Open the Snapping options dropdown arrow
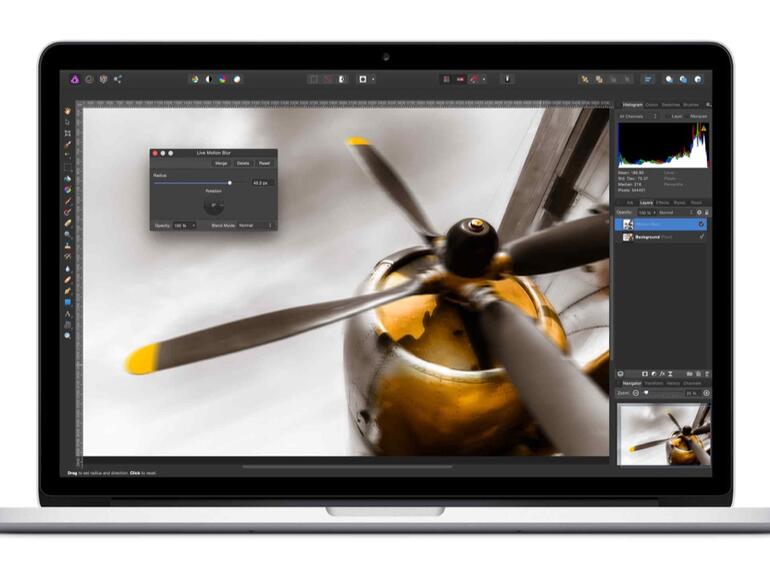The image size is (770, 578). [484, 79]
